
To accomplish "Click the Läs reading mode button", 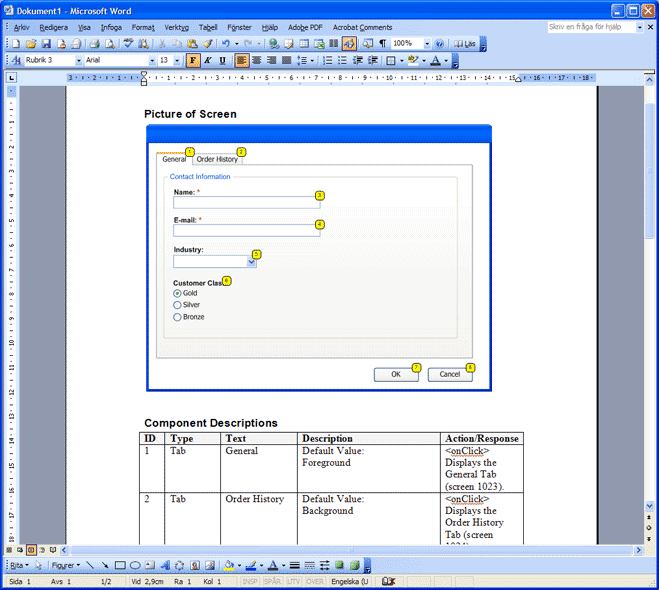I will [465, 44].
